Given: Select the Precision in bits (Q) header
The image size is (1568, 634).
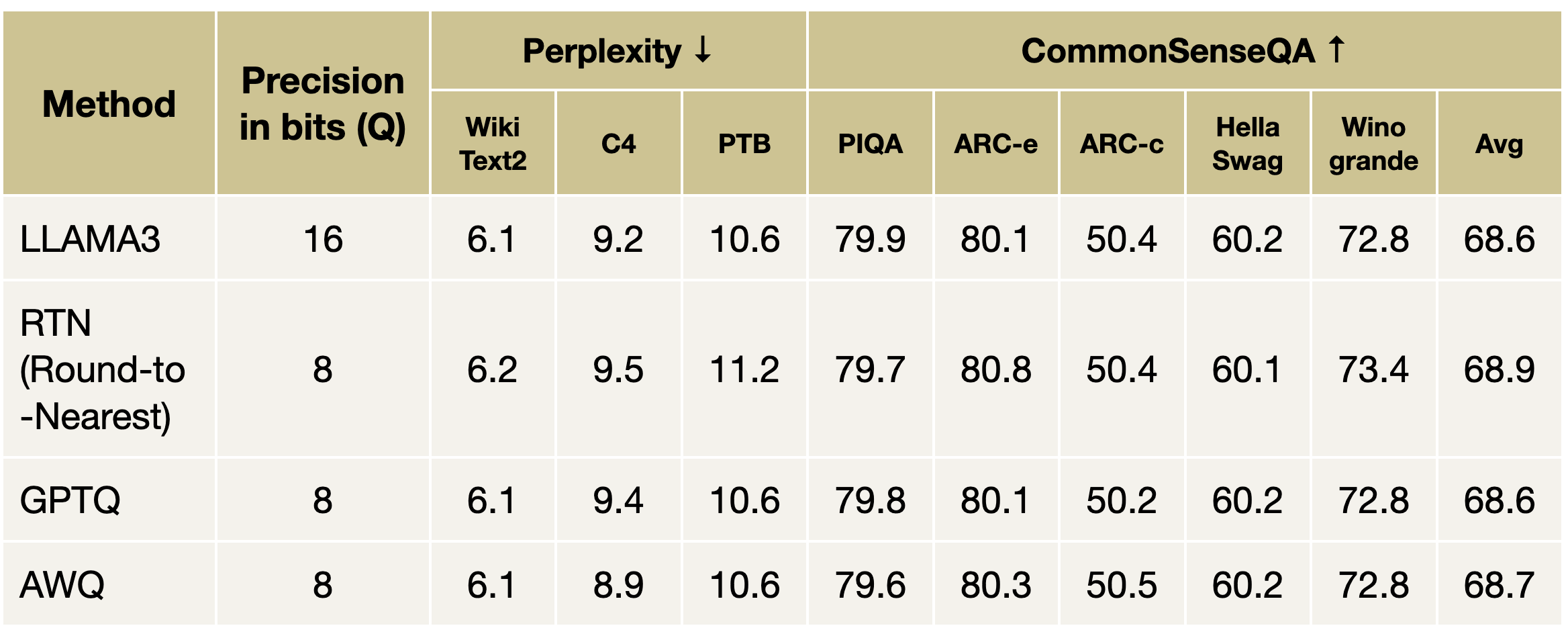Looking at the screenshot, I should coord(323,104).
